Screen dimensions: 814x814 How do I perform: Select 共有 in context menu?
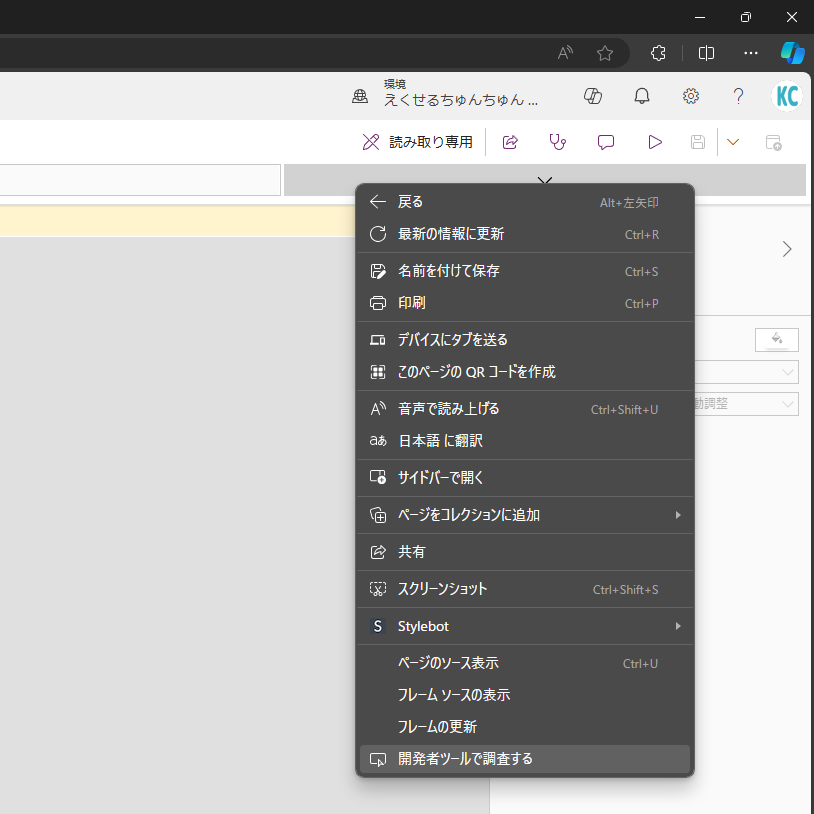pos(525,552)
